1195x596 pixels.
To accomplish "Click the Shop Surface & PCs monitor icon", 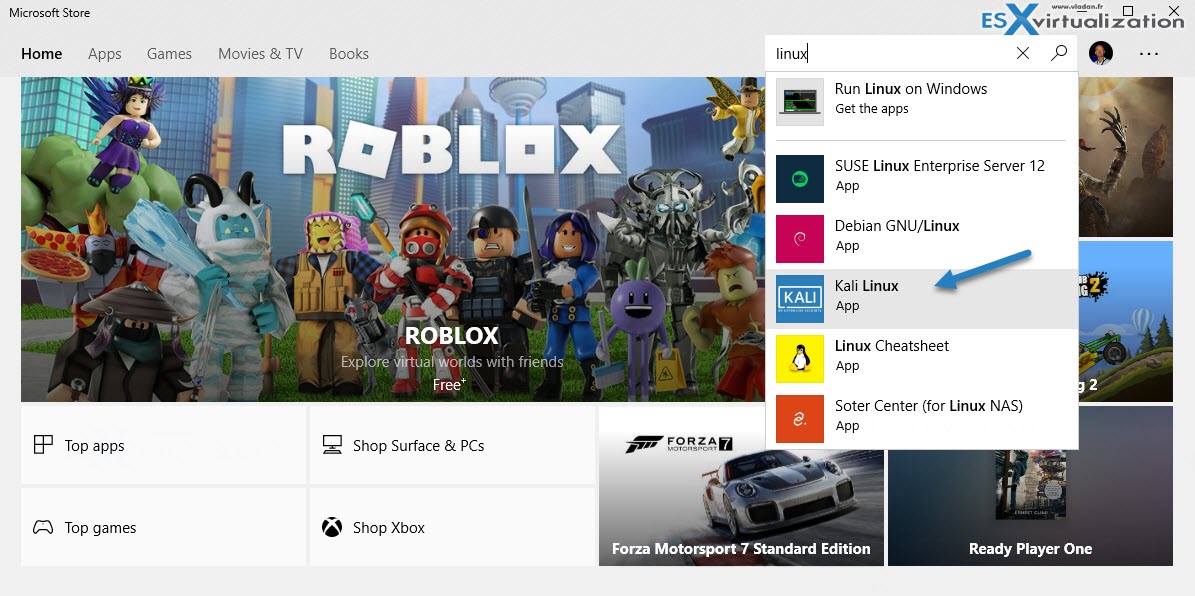I will 332,445.
